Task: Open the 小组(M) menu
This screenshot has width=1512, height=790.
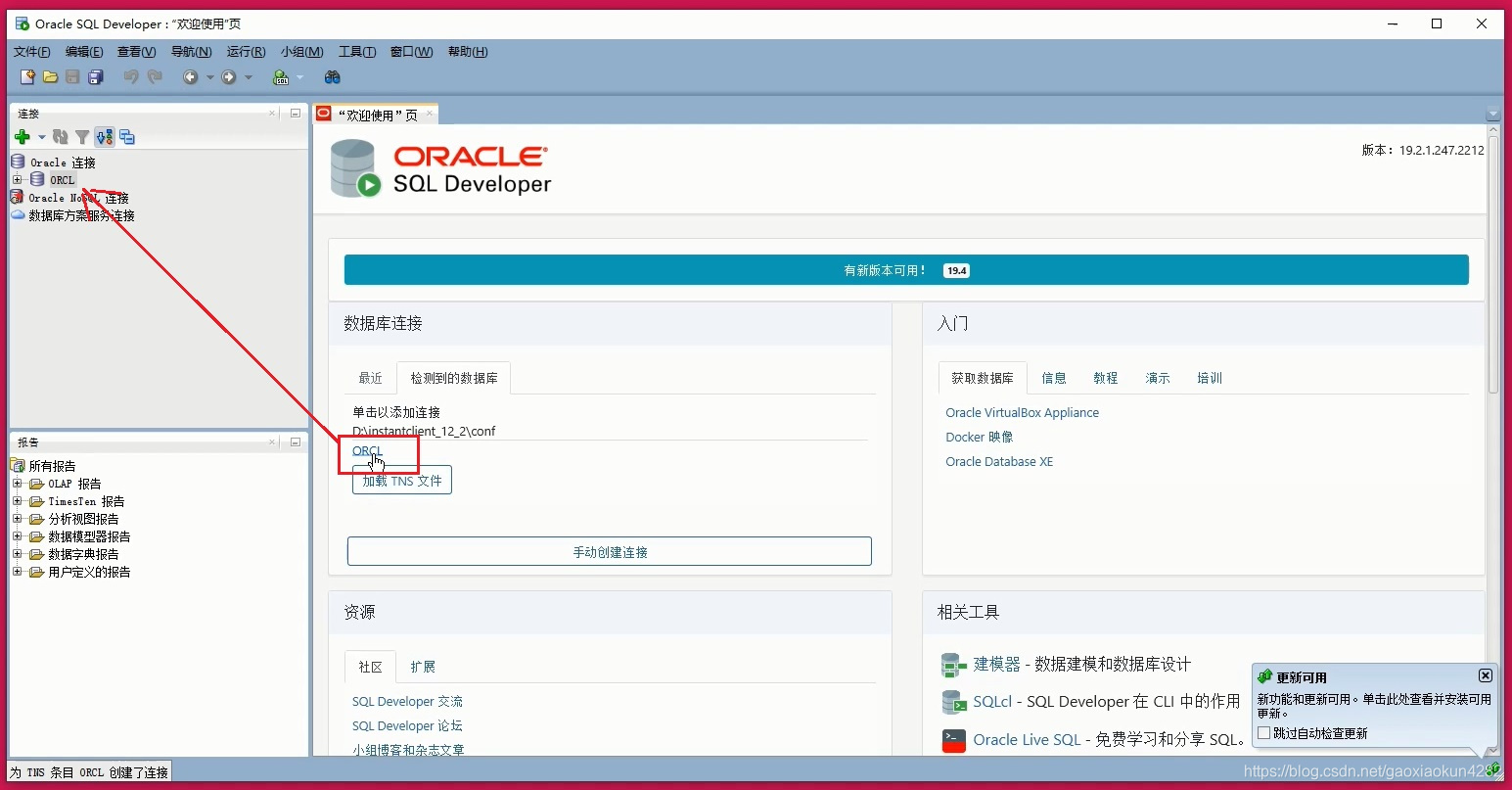Action: point(302,52)
